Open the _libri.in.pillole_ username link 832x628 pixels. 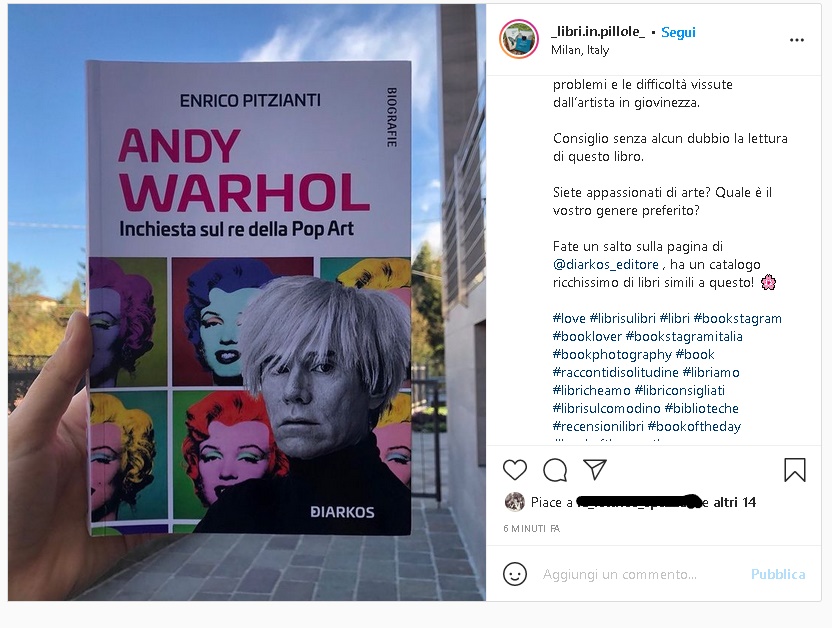pyautogui.click(x=598, y=32)
